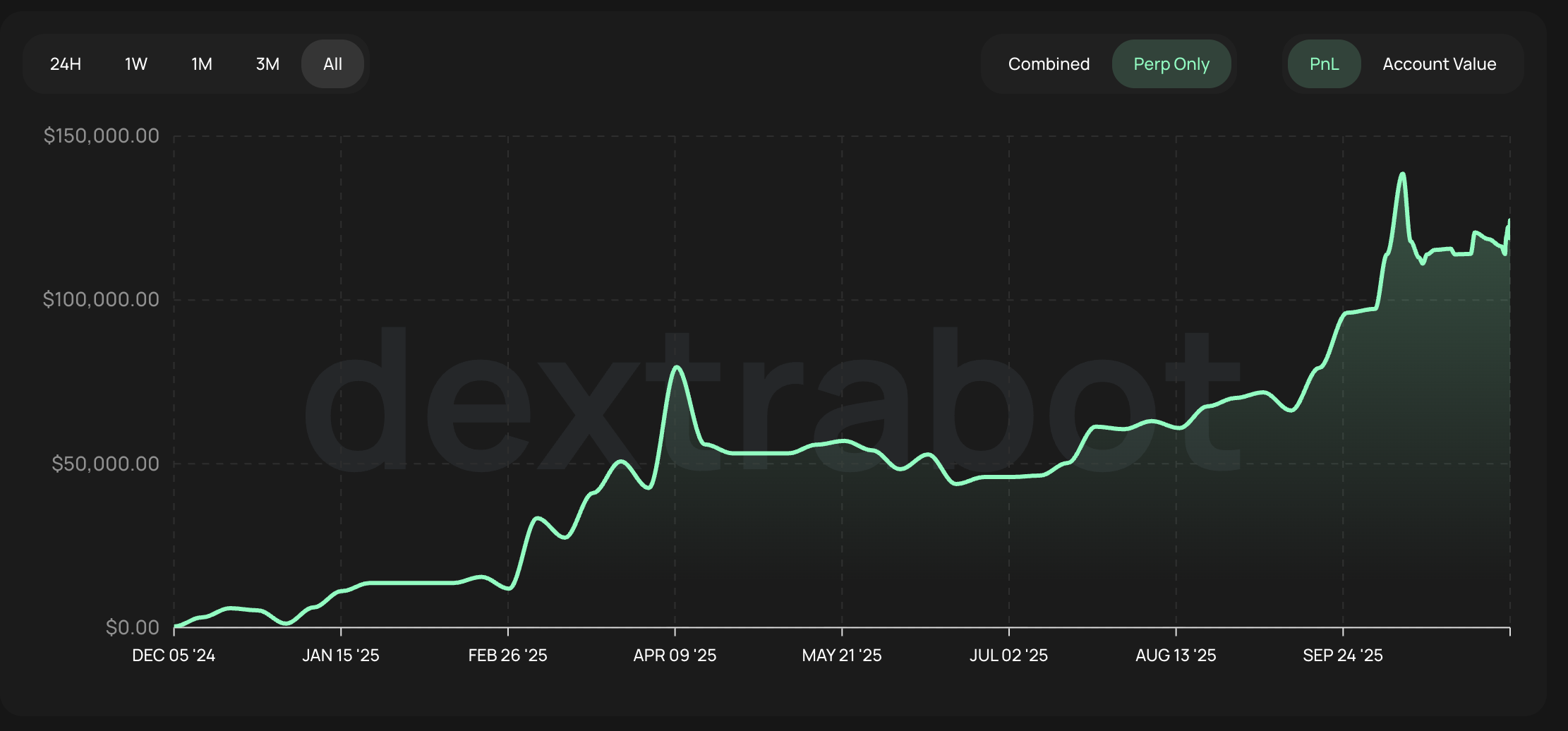Screen dimensions: 1568x731
Task: Show Account Value chart
Action: click(x=1439, y=64)
